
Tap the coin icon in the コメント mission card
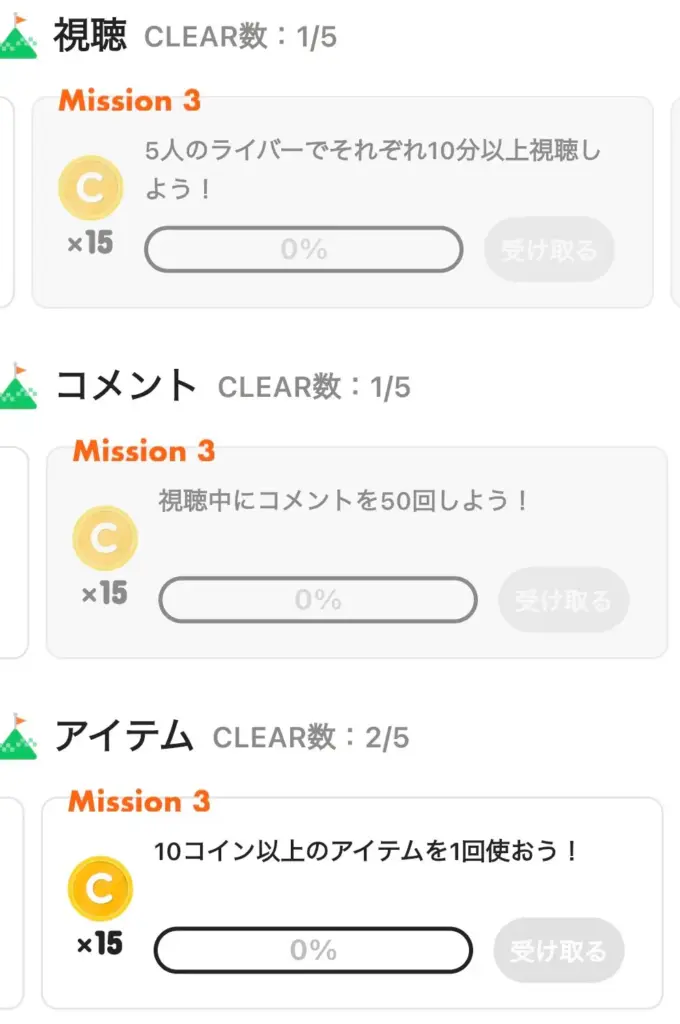point(105,538)
